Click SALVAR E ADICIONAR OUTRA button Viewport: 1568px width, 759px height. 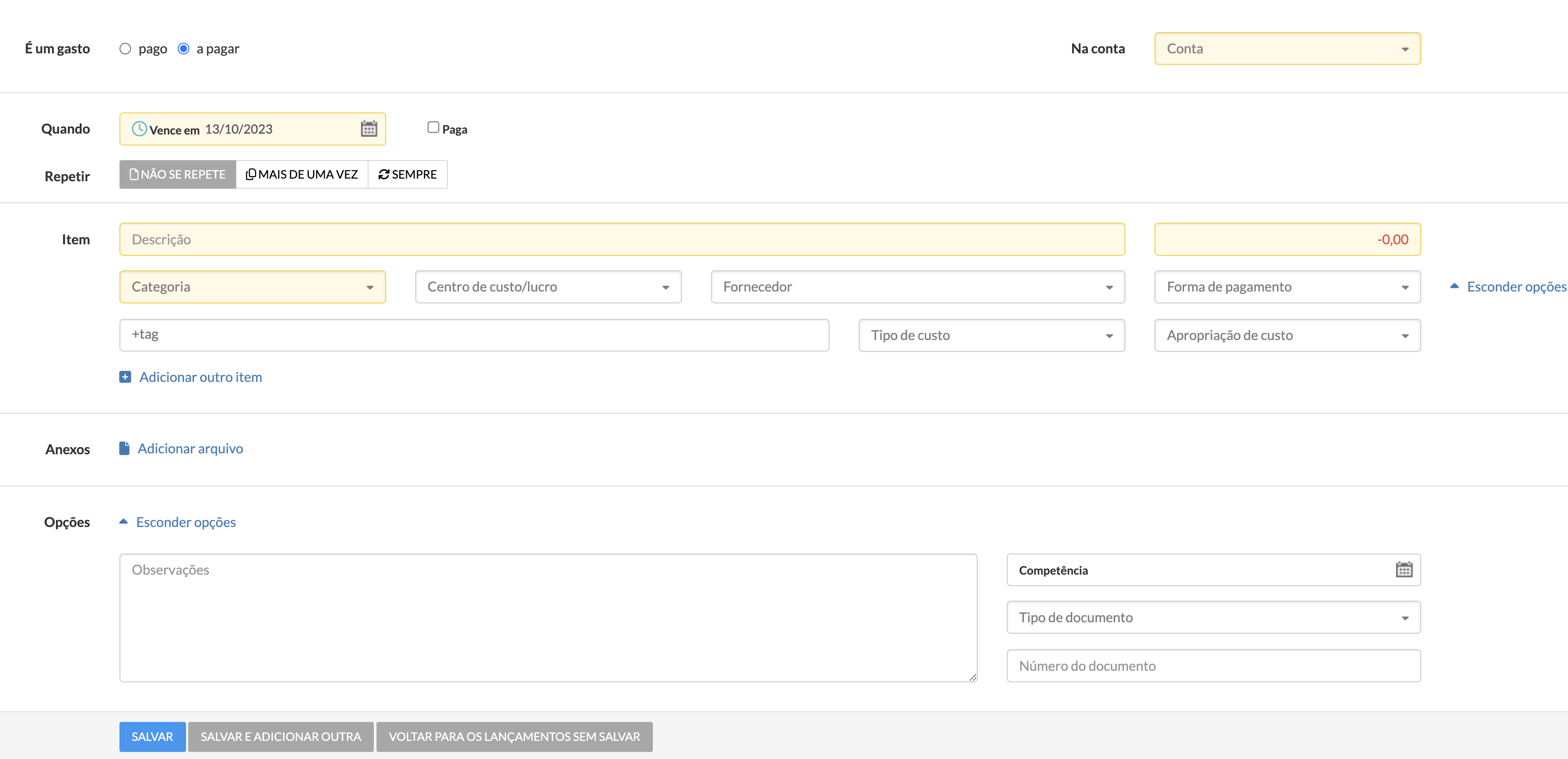[x=281, y=737]
